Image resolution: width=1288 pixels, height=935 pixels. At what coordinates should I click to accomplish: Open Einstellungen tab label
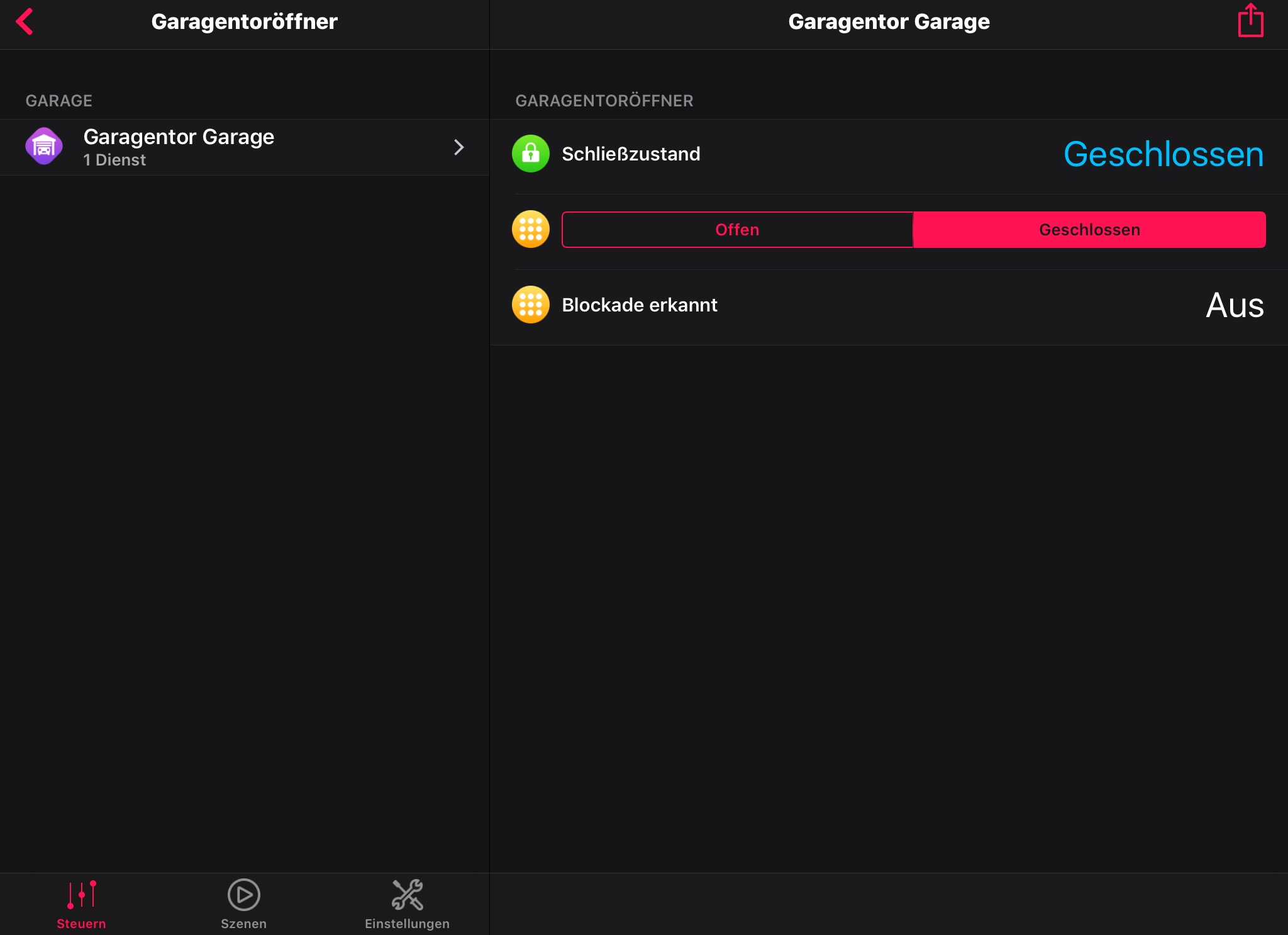coord(407,924)
